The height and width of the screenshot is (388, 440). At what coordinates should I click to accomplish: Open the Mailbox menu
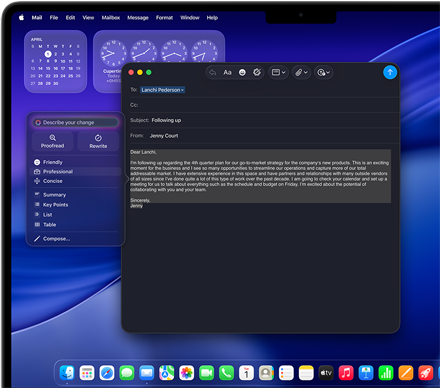click(111, 18)
